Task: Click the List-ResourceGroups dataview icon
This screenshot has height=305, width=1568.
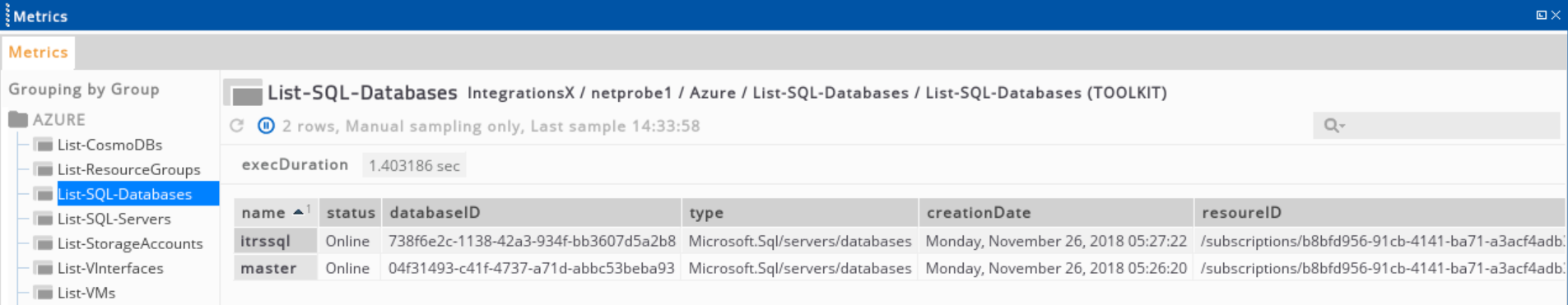Action: [44, 170]
